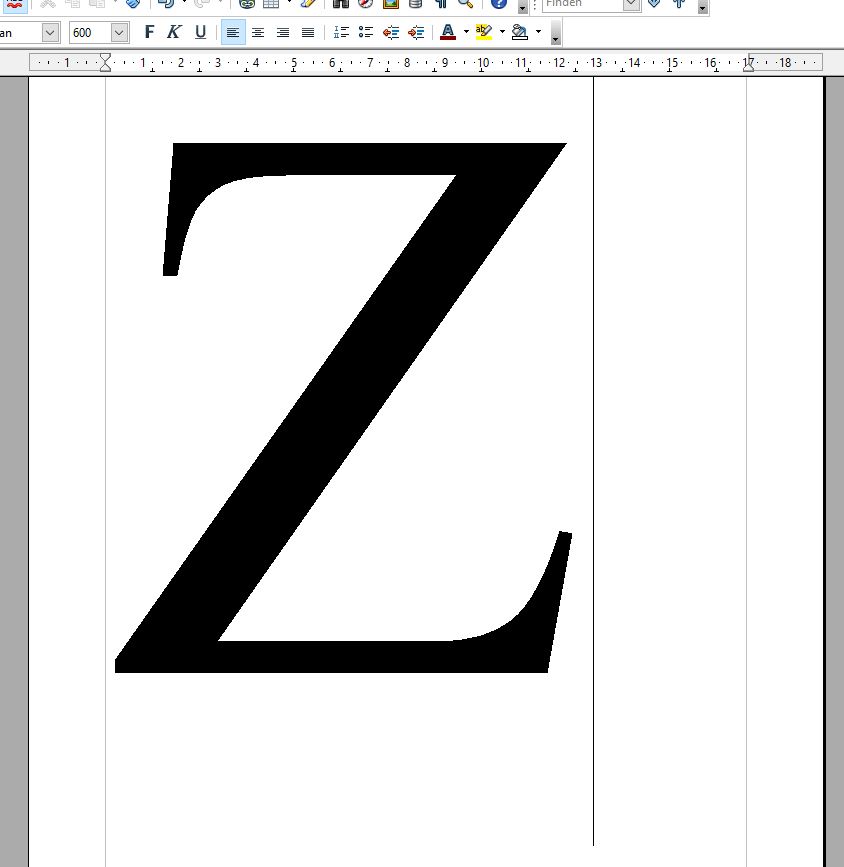The height and width of the screenshot is (867, 844).
Task: Open font name dropdown list
Action: tap(50, 33)
